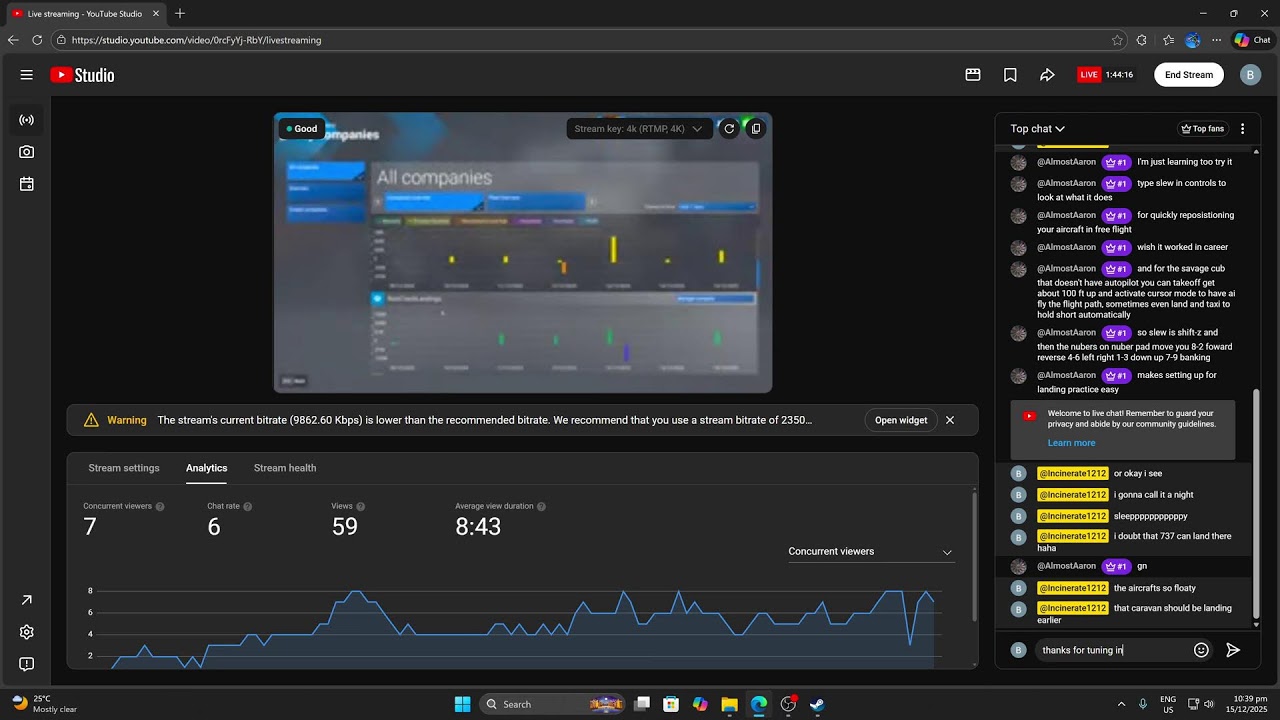
Task: Click the End Stream button
Action: point(1189,75)
